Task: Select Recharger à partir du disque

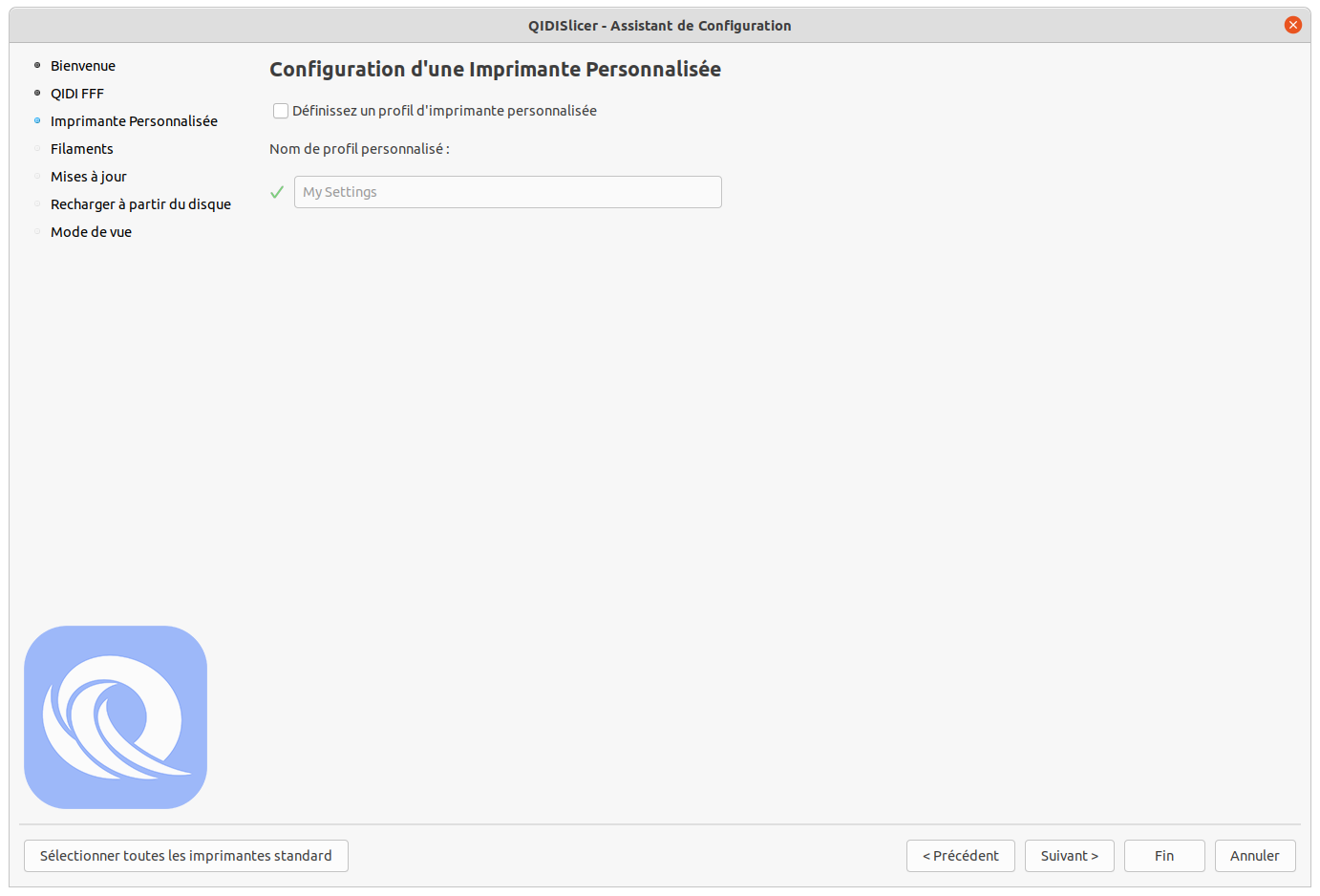Action: [140, 204]
